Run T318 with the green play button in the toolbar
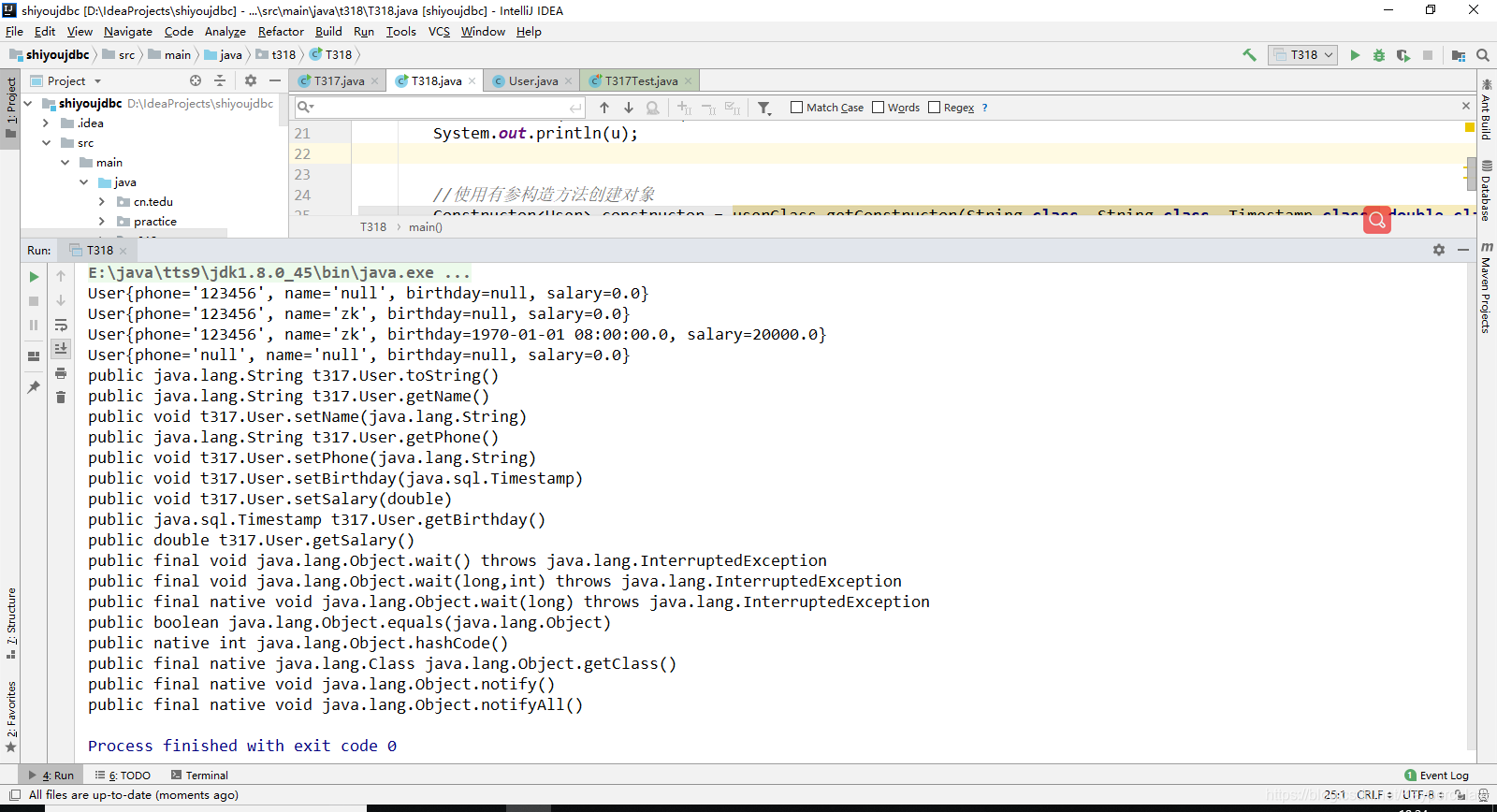 tap(1355, 55)
